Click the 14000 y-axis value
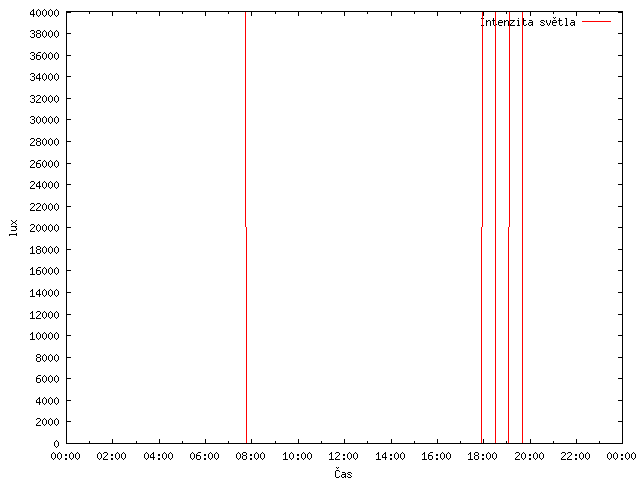 pyautogui.click(x=44, y=293)
